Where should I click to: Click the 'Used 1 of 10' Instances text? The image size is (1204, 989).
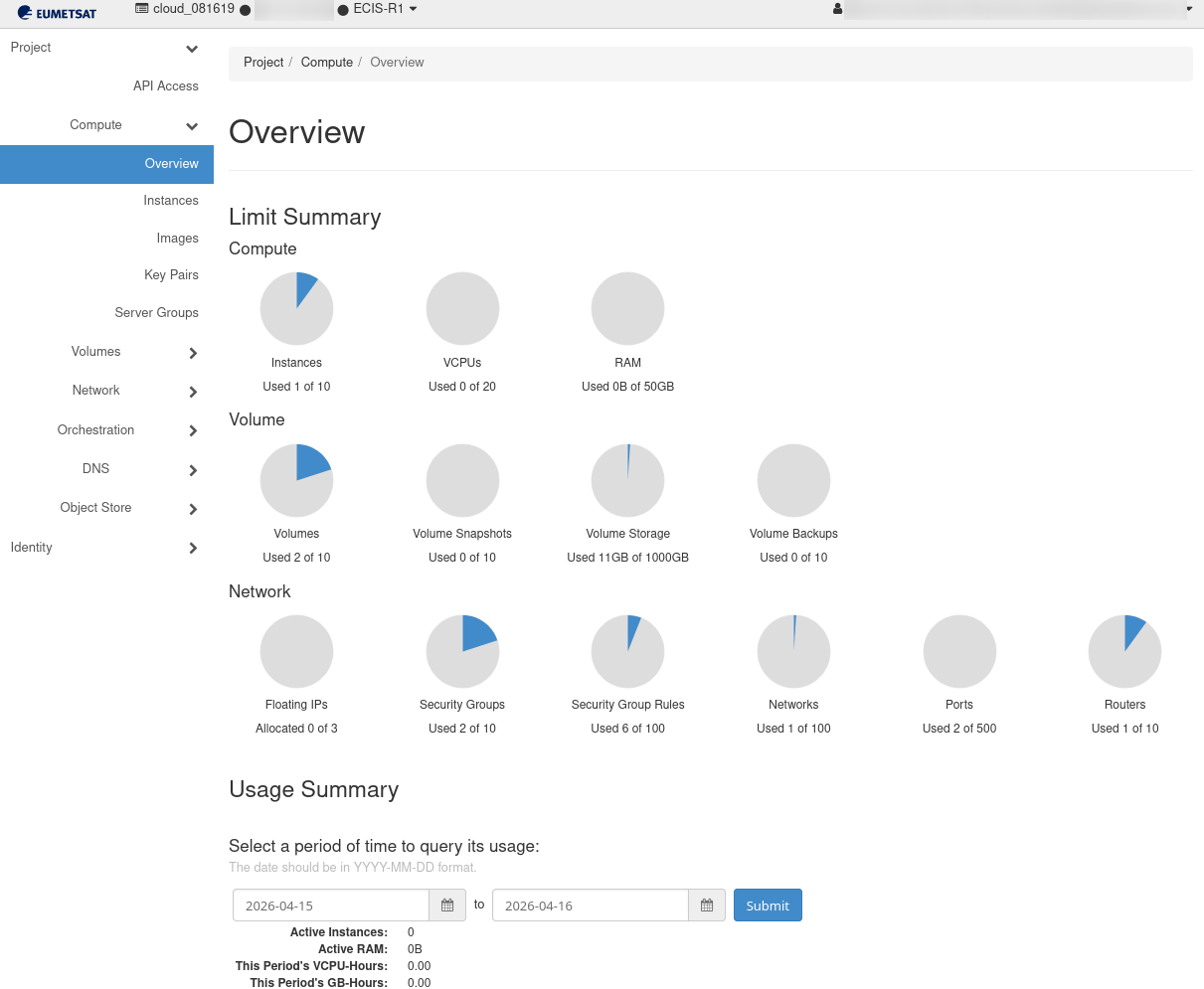point(296,387)
